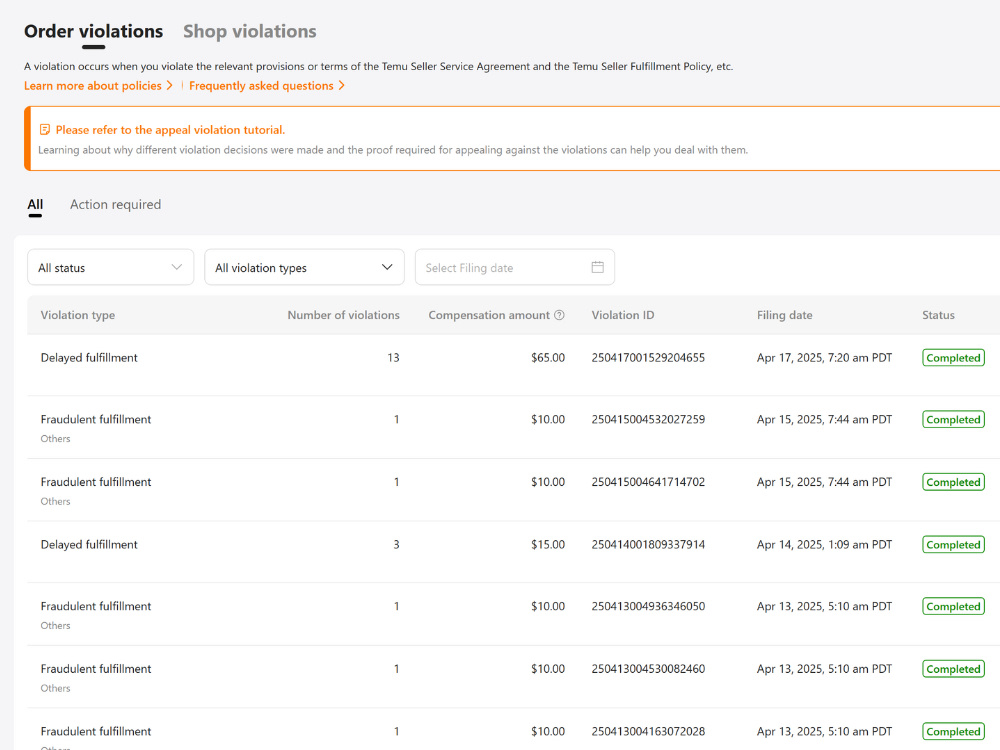Expand the All violation types dropdown
This screenshot has height=750, width=1000.
(x=304, y=267)
